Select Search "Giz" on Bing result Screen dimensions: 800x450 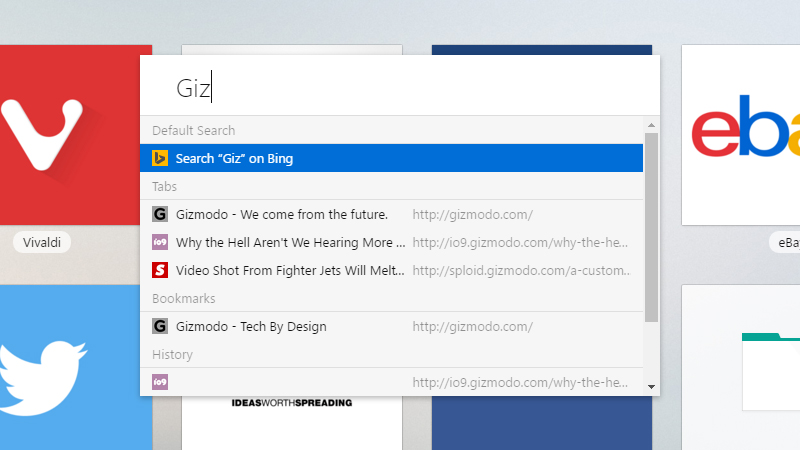tap(391, 158)
